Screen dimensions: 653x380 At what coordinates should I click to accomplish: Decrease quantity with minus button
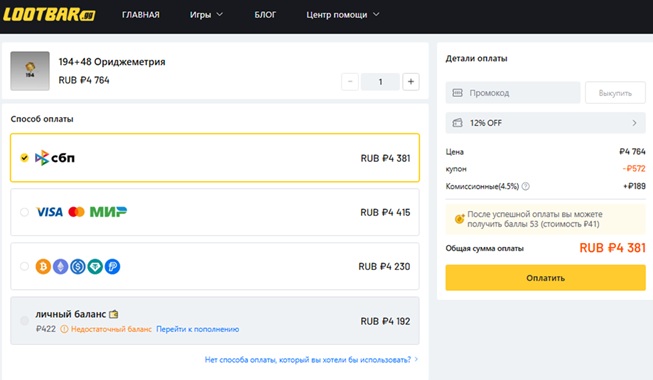point(350,82)
